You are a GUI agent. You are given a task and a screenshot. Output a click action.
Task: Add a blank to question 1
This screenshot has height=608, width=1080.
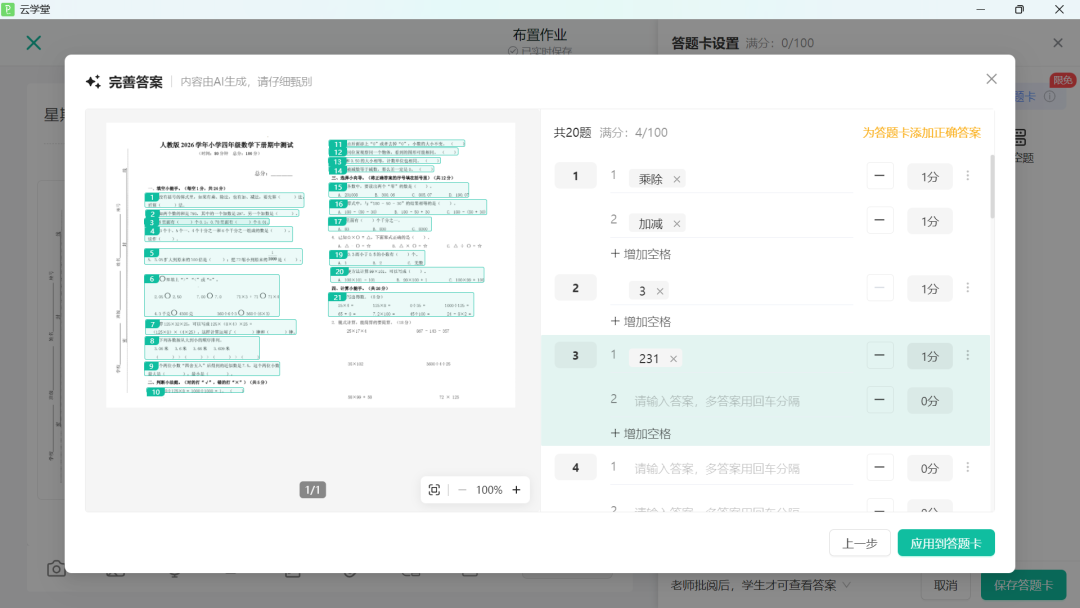641,254
